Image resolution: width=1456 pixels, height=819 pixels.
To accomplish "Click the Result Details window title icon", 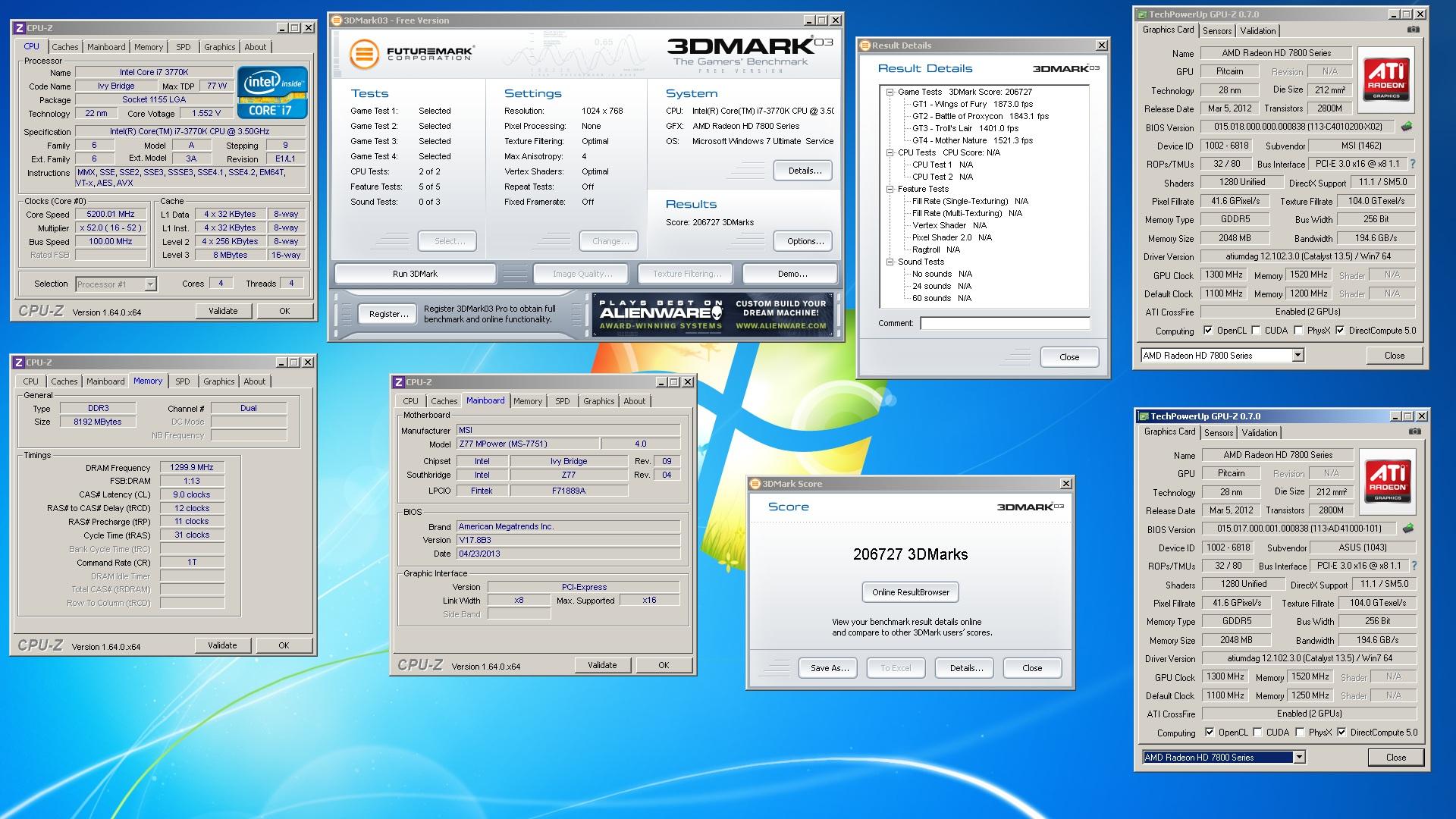I will pos(865,45).
